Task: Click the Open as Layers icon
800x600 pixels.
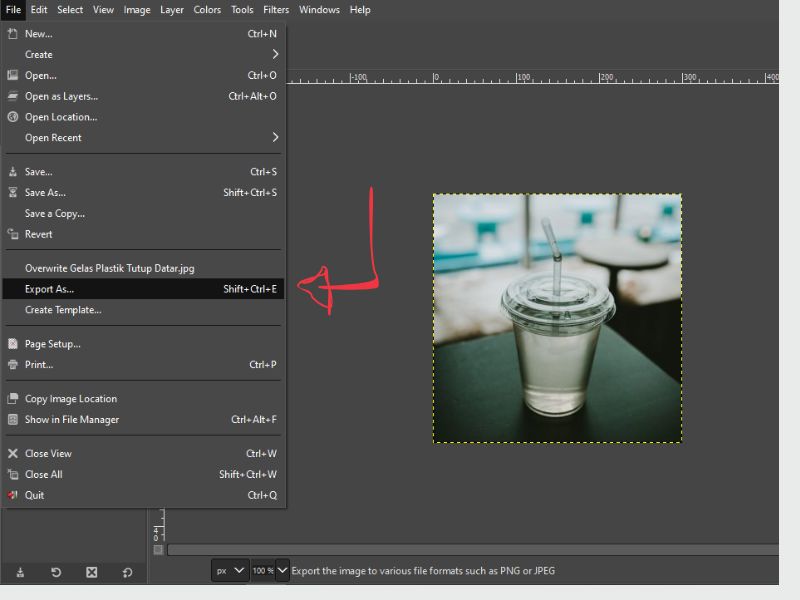Action: tap(13, 96)
